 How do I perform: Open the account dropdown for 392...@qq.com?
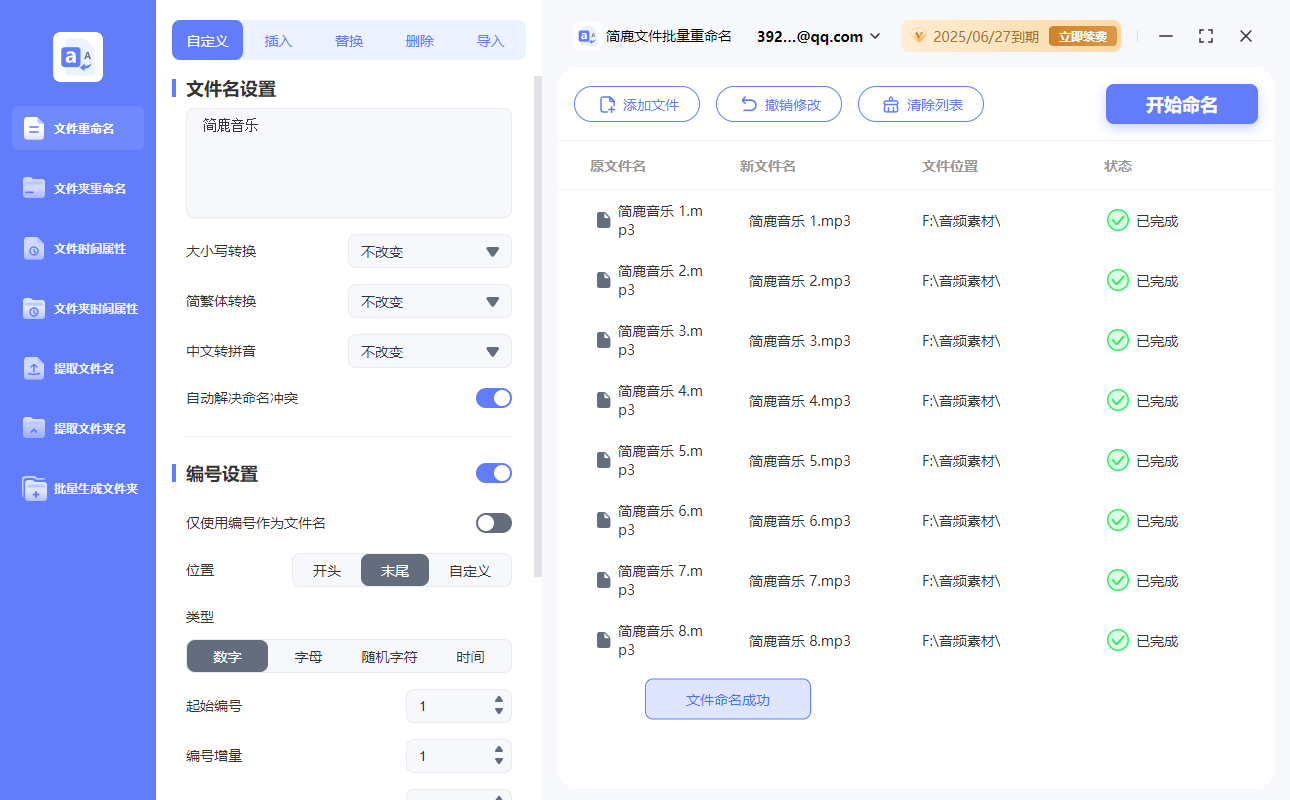[x=818, y=35]
